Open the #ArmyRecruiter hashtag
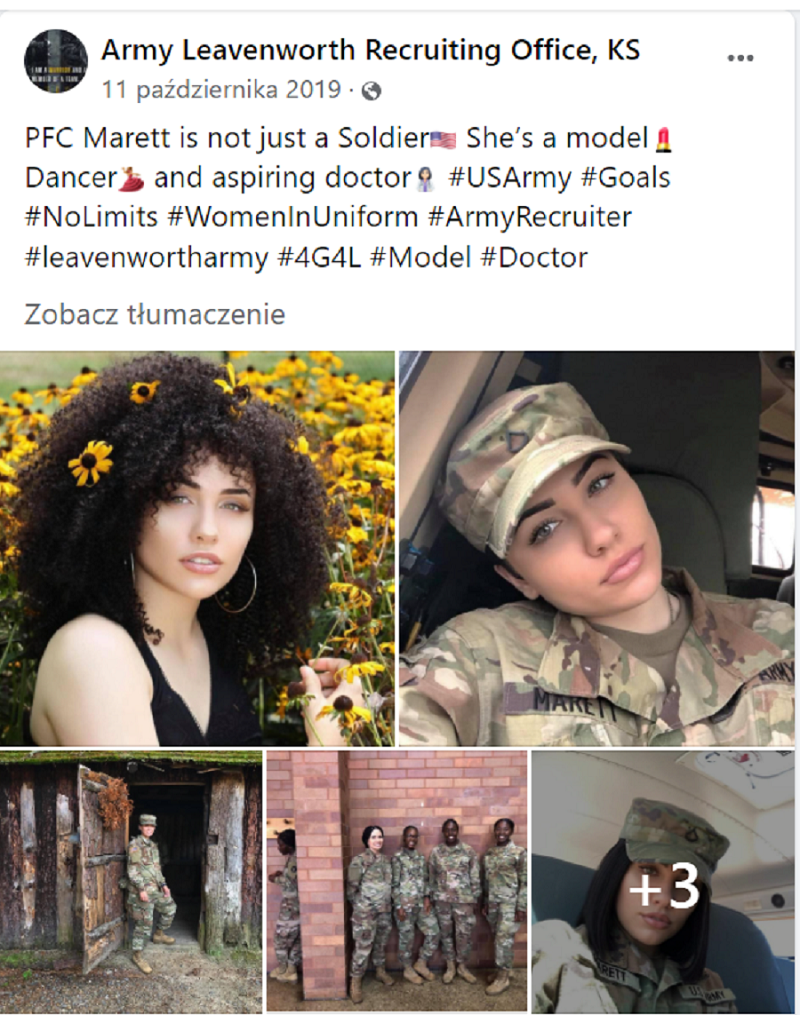The width and height of the screenshot is (800, 1015). click(530, 218)
